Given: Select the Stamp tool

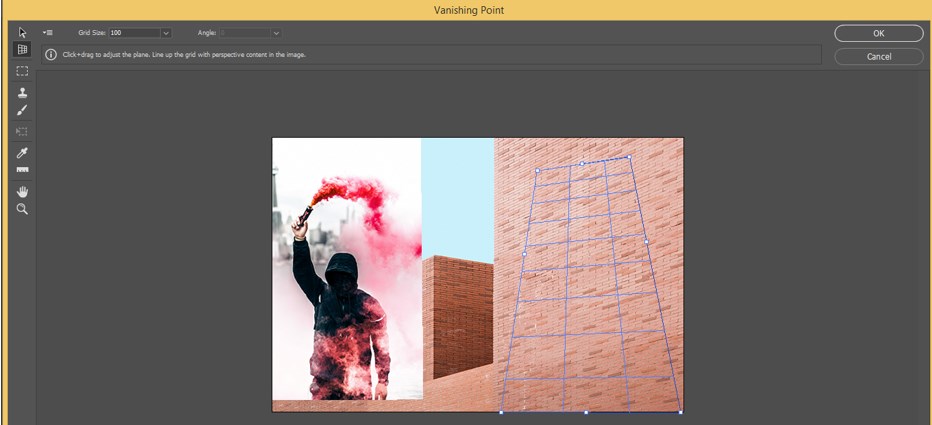Looking at the screenshot, I should click(x=22, y=93).
